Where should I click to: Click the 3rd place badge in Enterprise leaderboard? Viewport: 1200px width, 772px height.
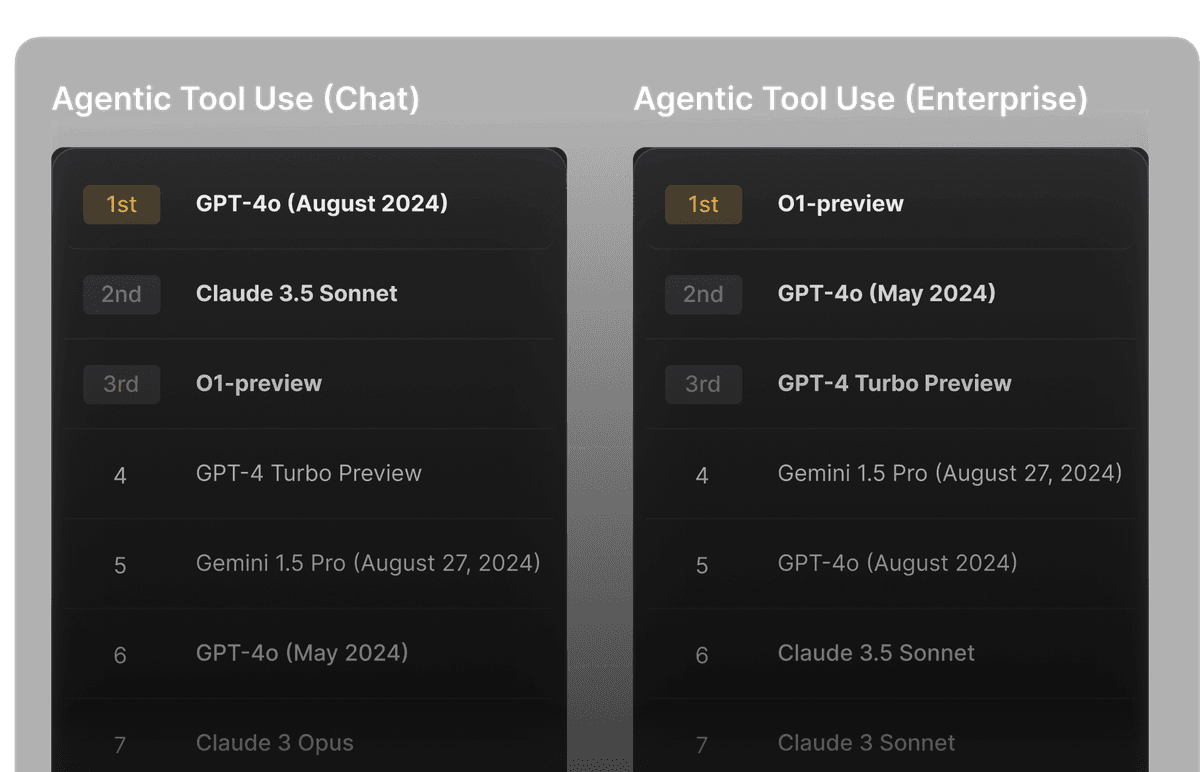click(x=703, y=384)
